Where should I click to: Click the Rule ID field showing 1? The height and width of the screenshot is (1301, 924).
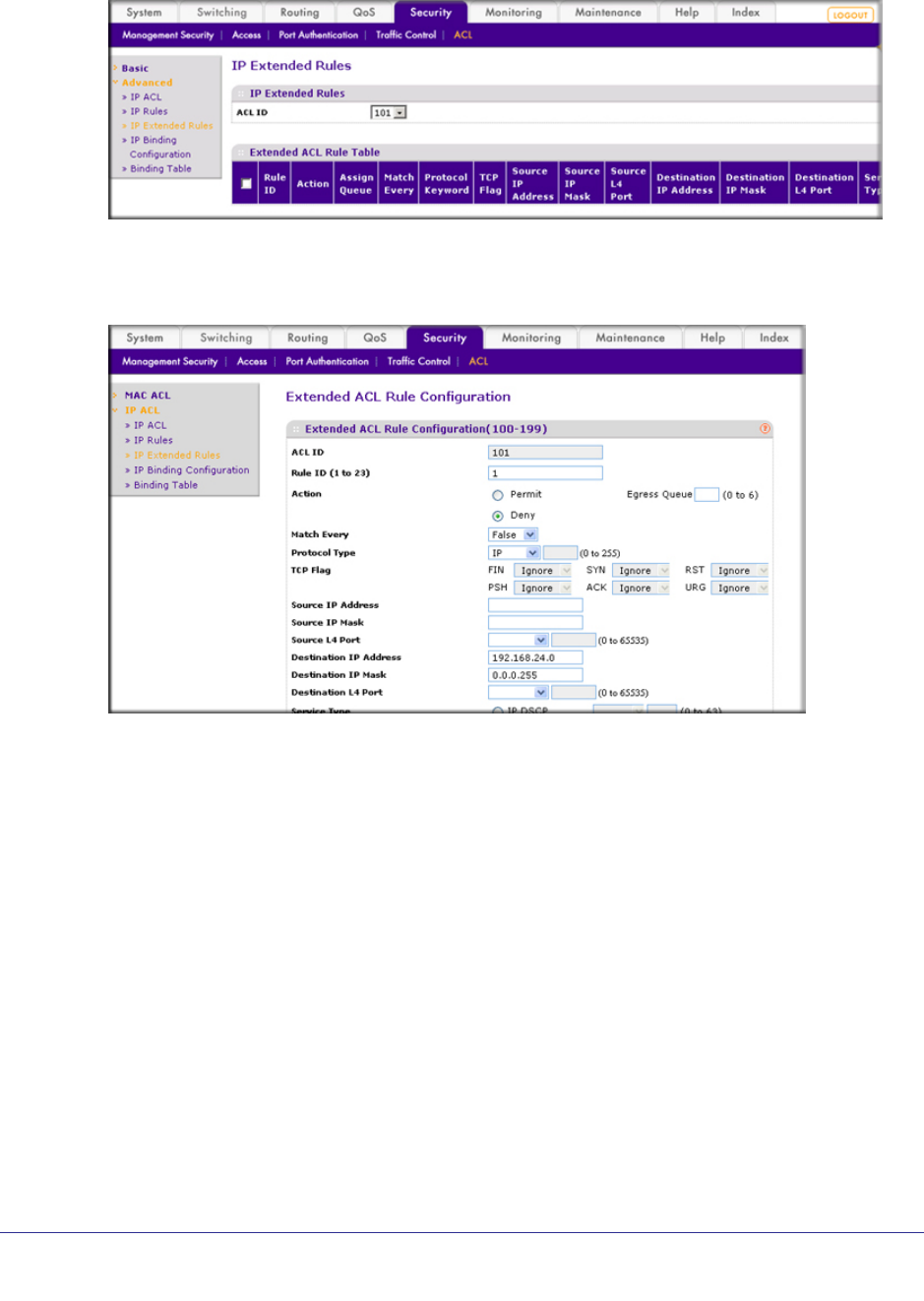tap(545, 473)
